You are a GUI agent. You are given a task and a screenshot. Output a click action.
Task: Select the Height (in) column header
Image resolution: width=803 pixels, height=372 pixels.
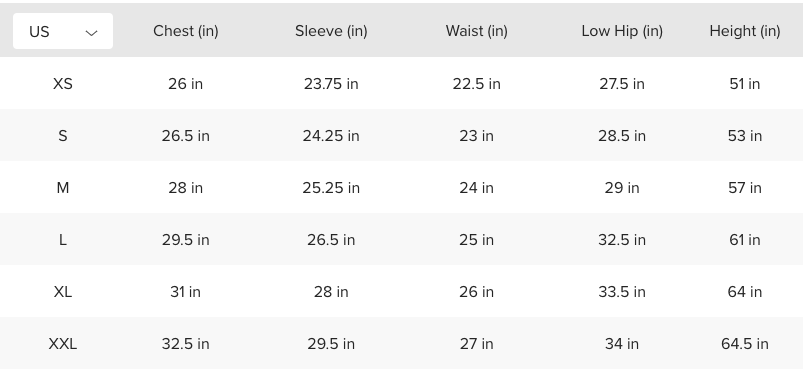pyautogui.click(x=745, y=31)
